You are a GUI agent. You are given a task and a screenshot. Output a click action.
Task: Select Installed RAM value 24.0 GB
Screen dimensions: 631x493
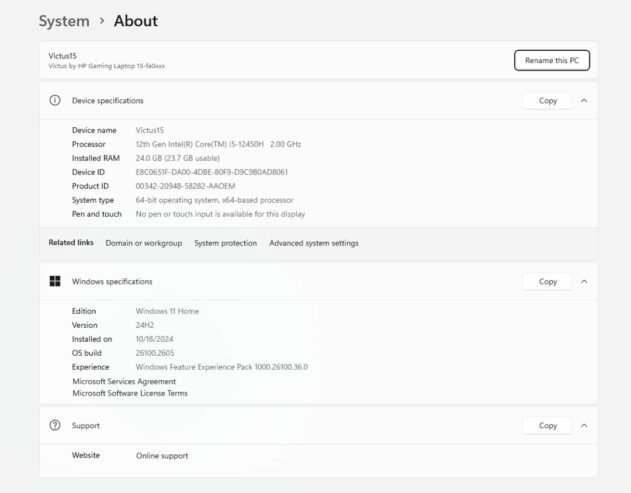pos(177,158)
